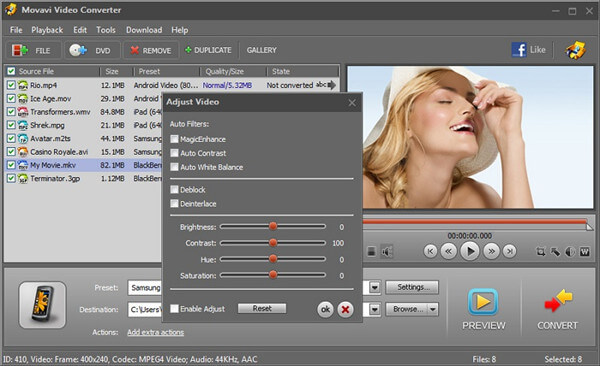The height and width of the screenshot is (366, 600).
Task: Mute audio with the speaker icon
Action: pyautogui.click(x=387, y=252)
